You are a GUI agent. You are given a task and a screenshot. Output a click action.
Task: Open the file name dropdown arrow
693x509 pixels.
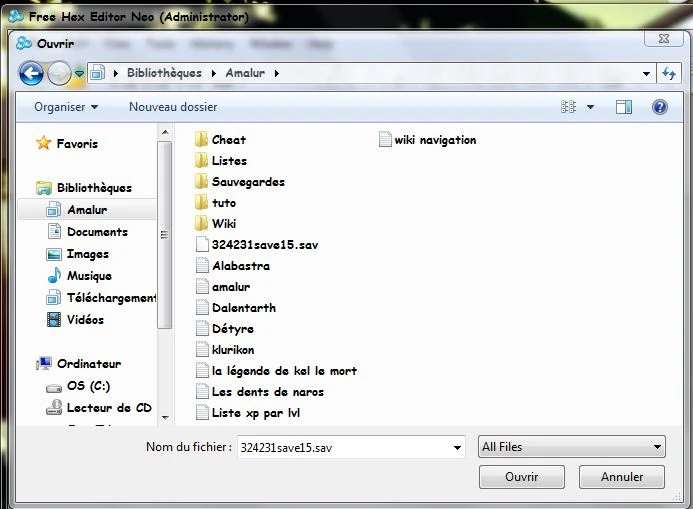point(457,448)
